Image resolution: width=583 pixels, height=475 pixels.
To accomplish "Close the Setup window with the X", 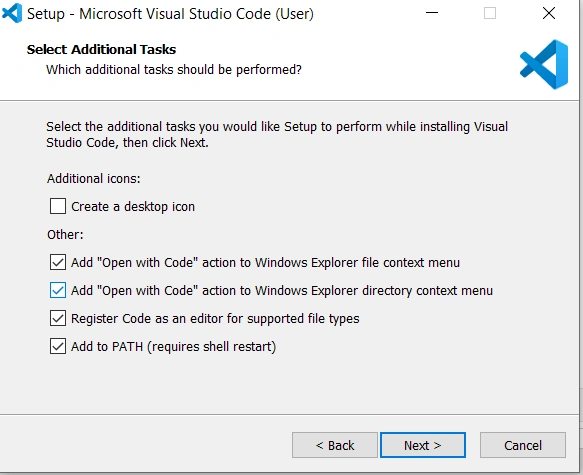I will tap(549, 13).
